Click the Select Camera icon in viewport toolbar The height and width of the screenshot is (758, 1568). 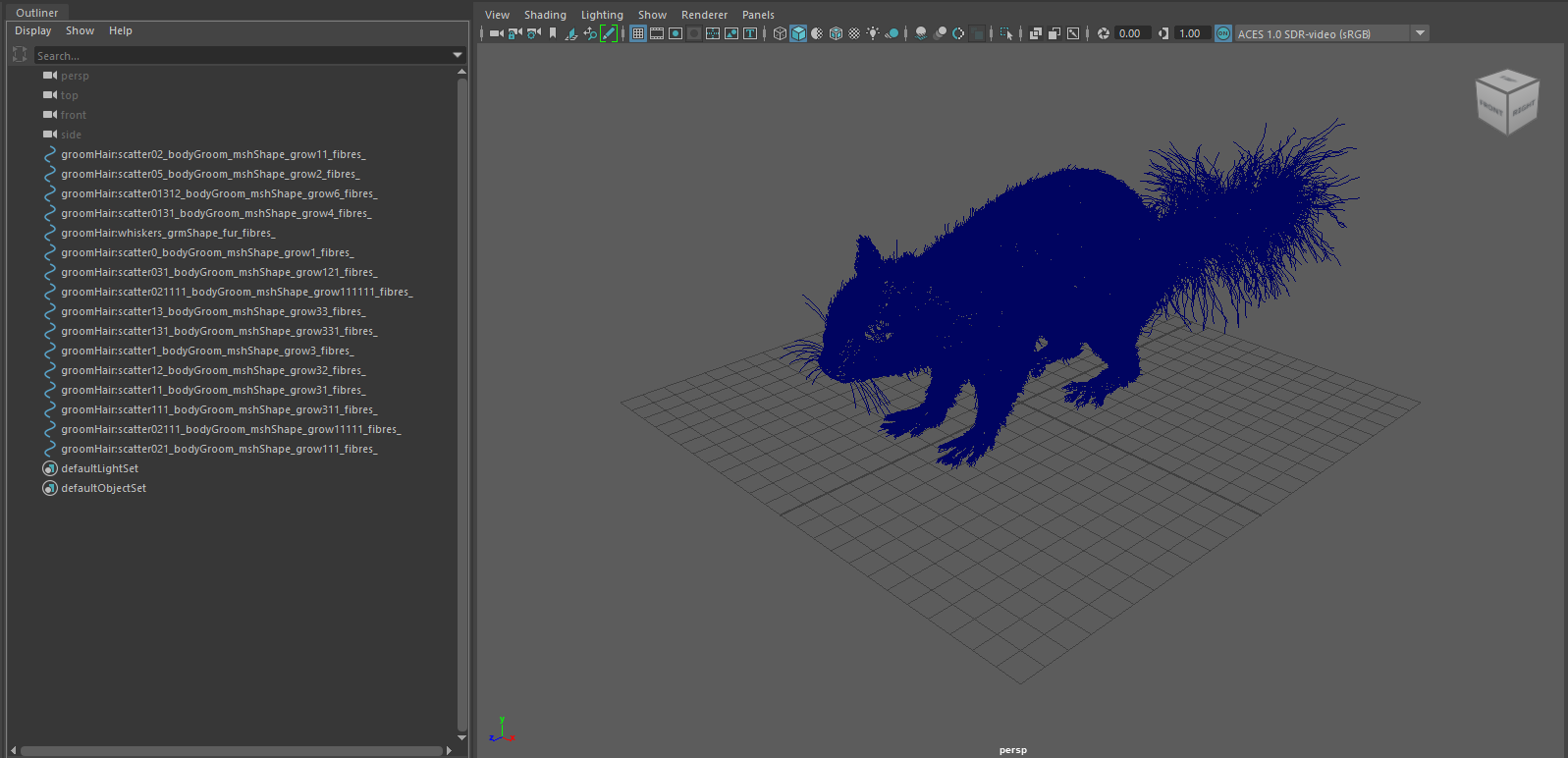click(497, 33)
